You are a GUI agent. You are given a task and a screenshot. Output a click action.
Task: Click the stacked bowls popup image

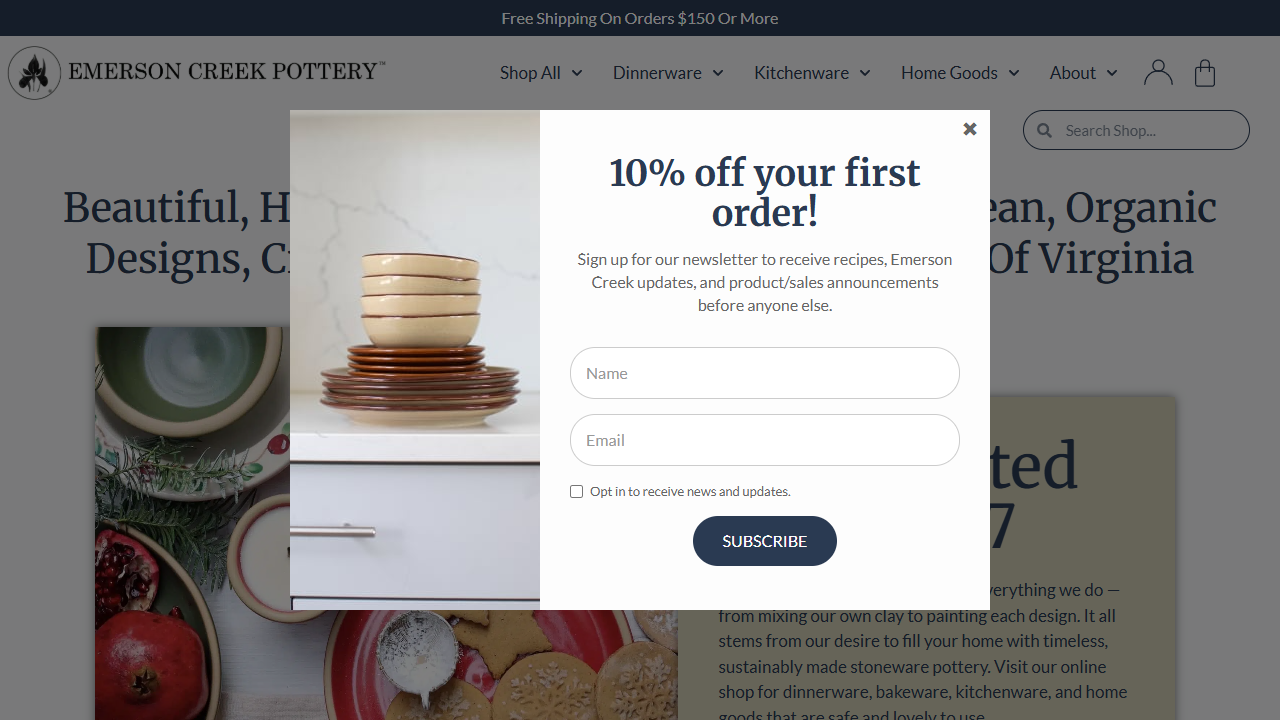(415, 360)
